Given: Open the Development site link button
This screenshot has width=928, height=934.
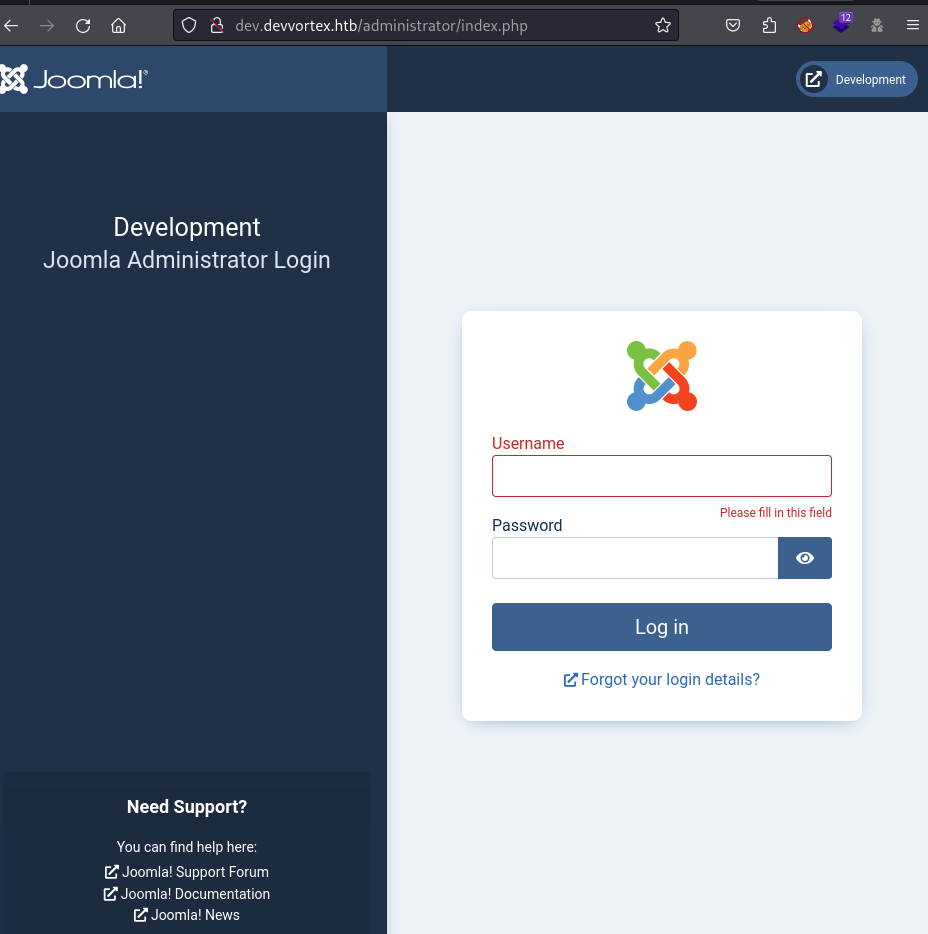Looking at the screenshot, I should click(857, 79).
